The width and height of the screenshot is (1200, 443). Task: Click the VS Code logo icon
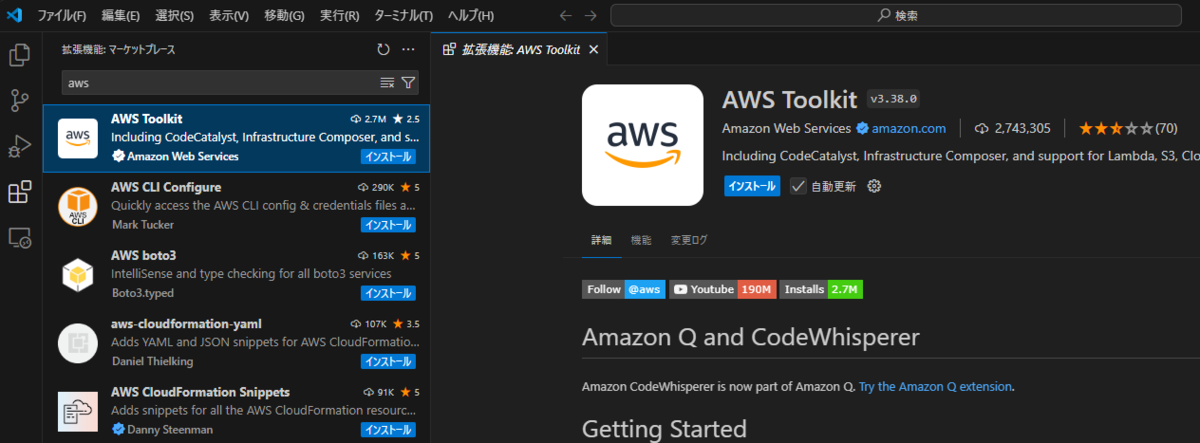coord(14,15)
